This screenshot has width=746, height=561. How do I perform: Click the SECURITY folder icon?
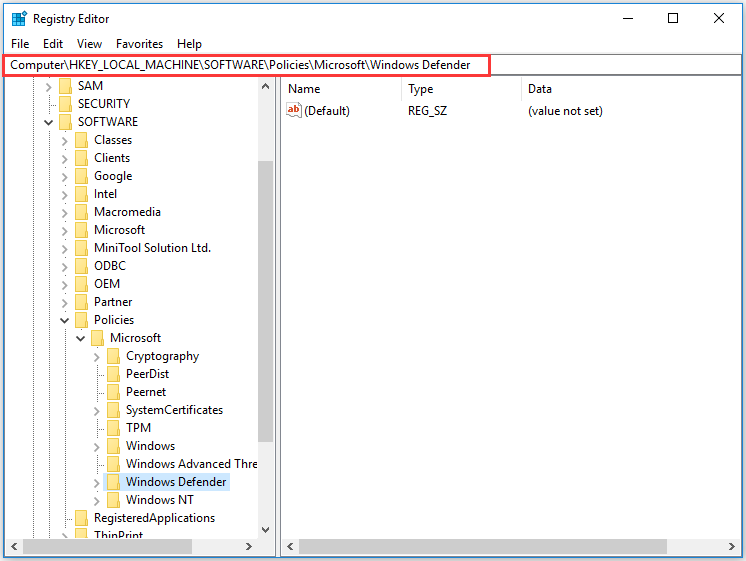(65, 104)
